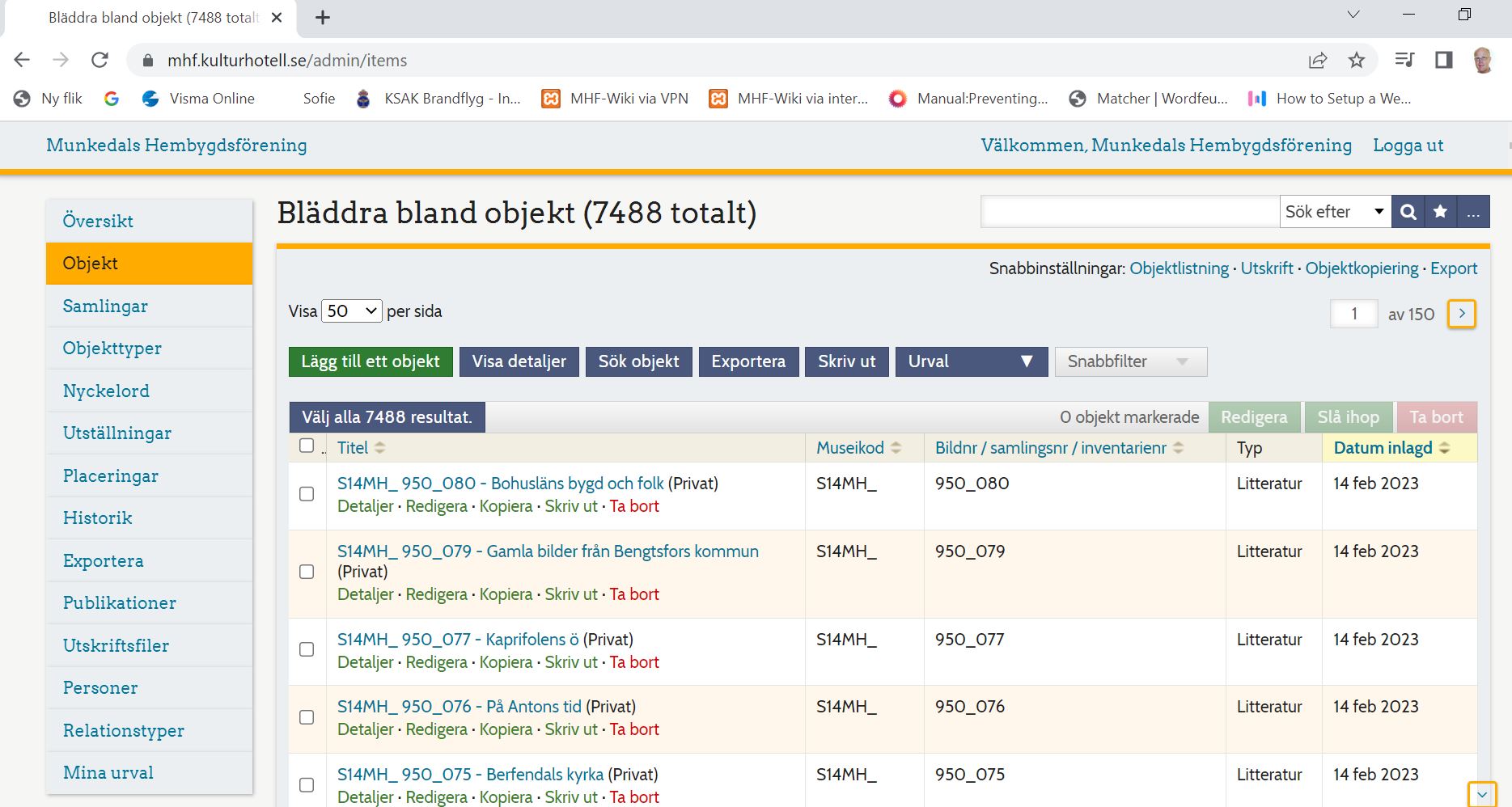Open KSAK Brandflyg bookmark
This screenshot has height=807, width=1512.
coord(438,99)
